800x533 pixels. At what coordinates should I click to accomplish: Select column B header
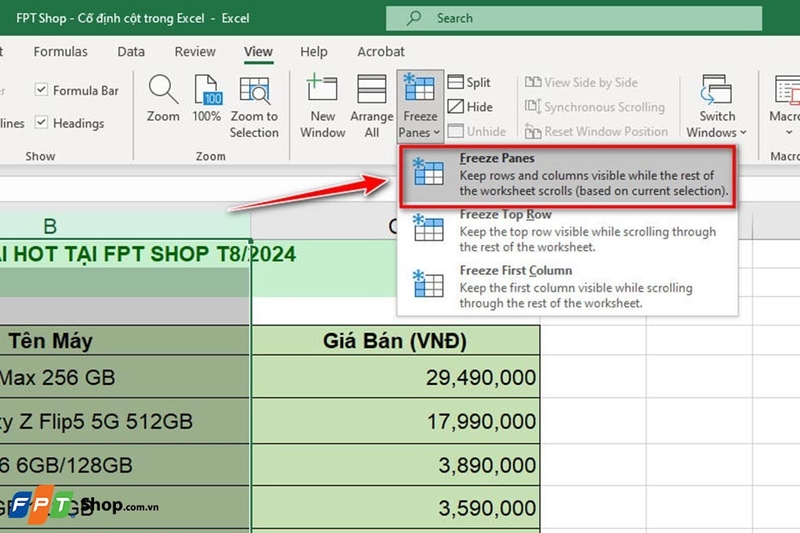(125, 225)
